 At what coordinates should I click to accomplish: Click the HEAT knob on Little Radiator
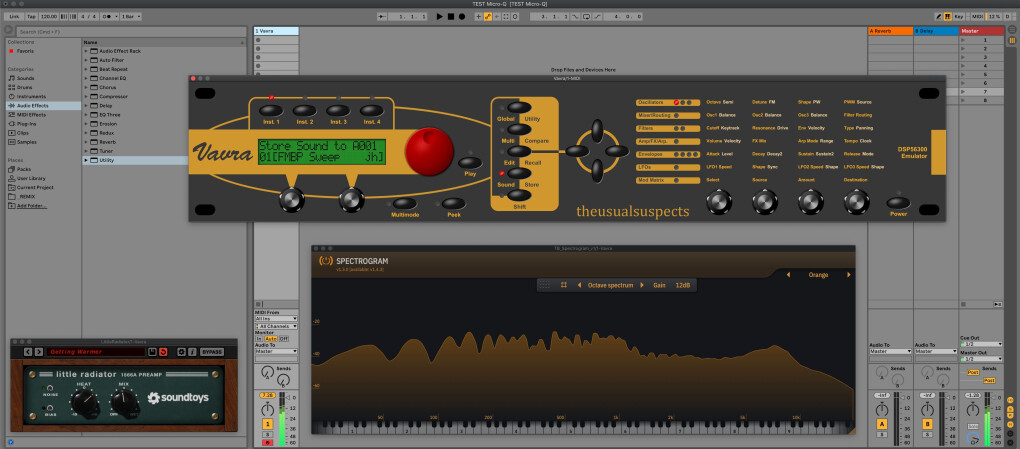85,403
